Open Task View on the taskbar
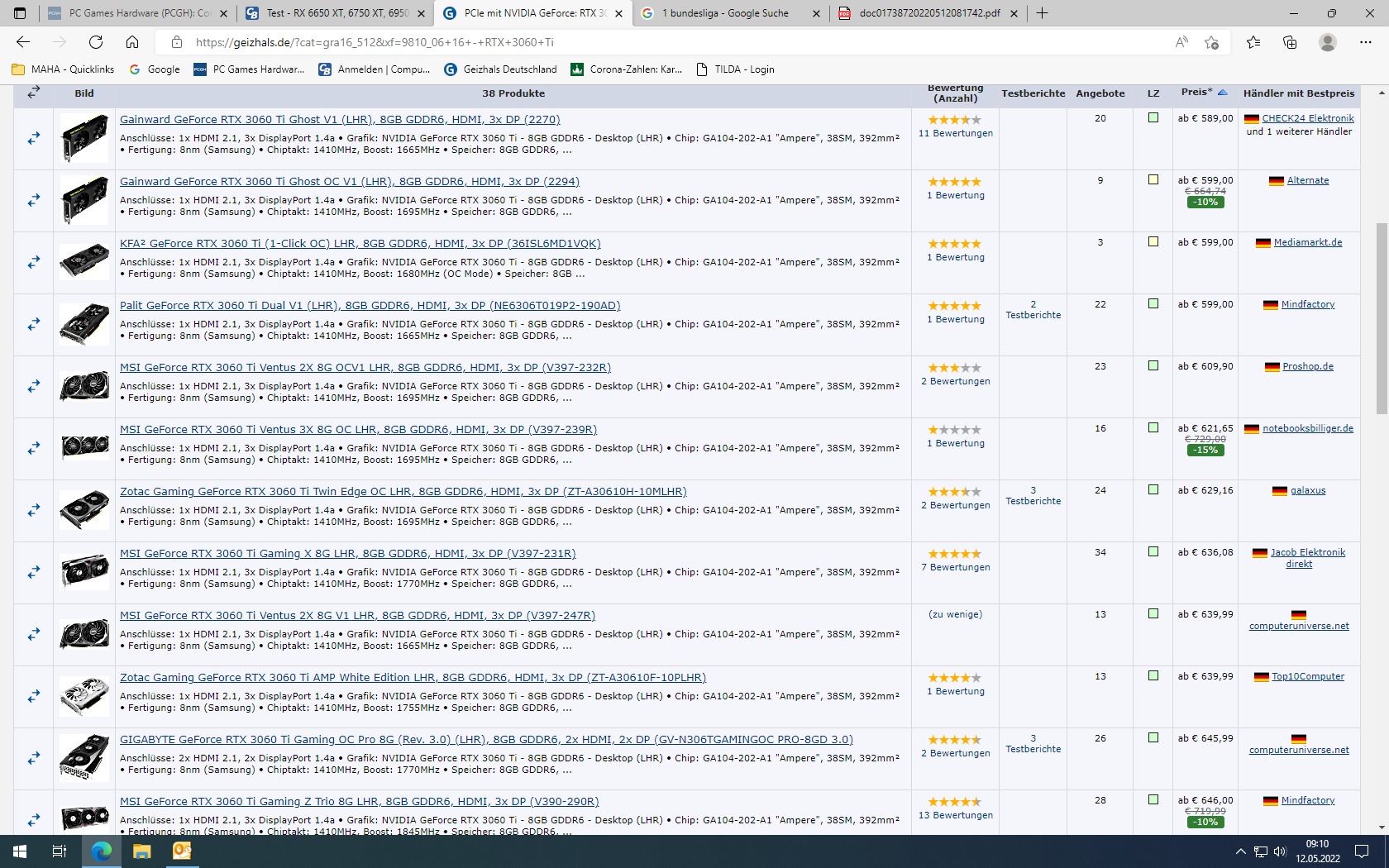Screen dimensions: 1389x868 [60, 851]
